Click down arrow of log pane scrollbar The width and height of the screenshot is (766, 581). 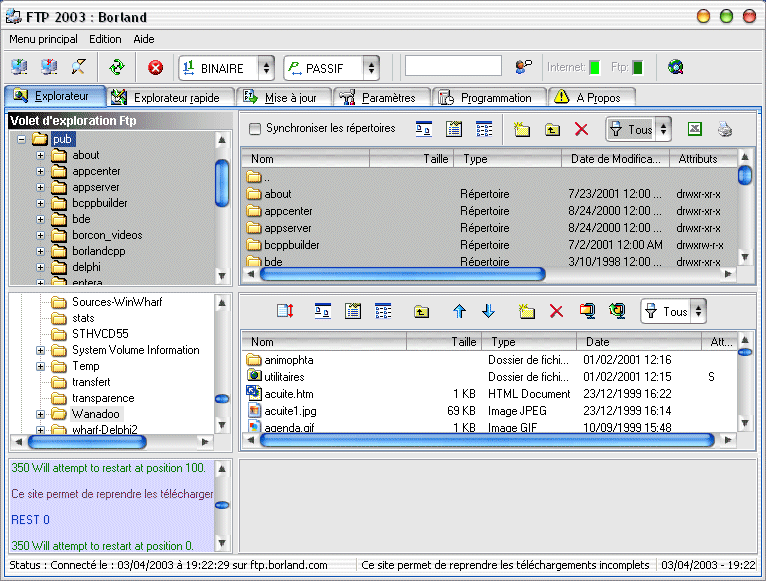click(222, 543)
